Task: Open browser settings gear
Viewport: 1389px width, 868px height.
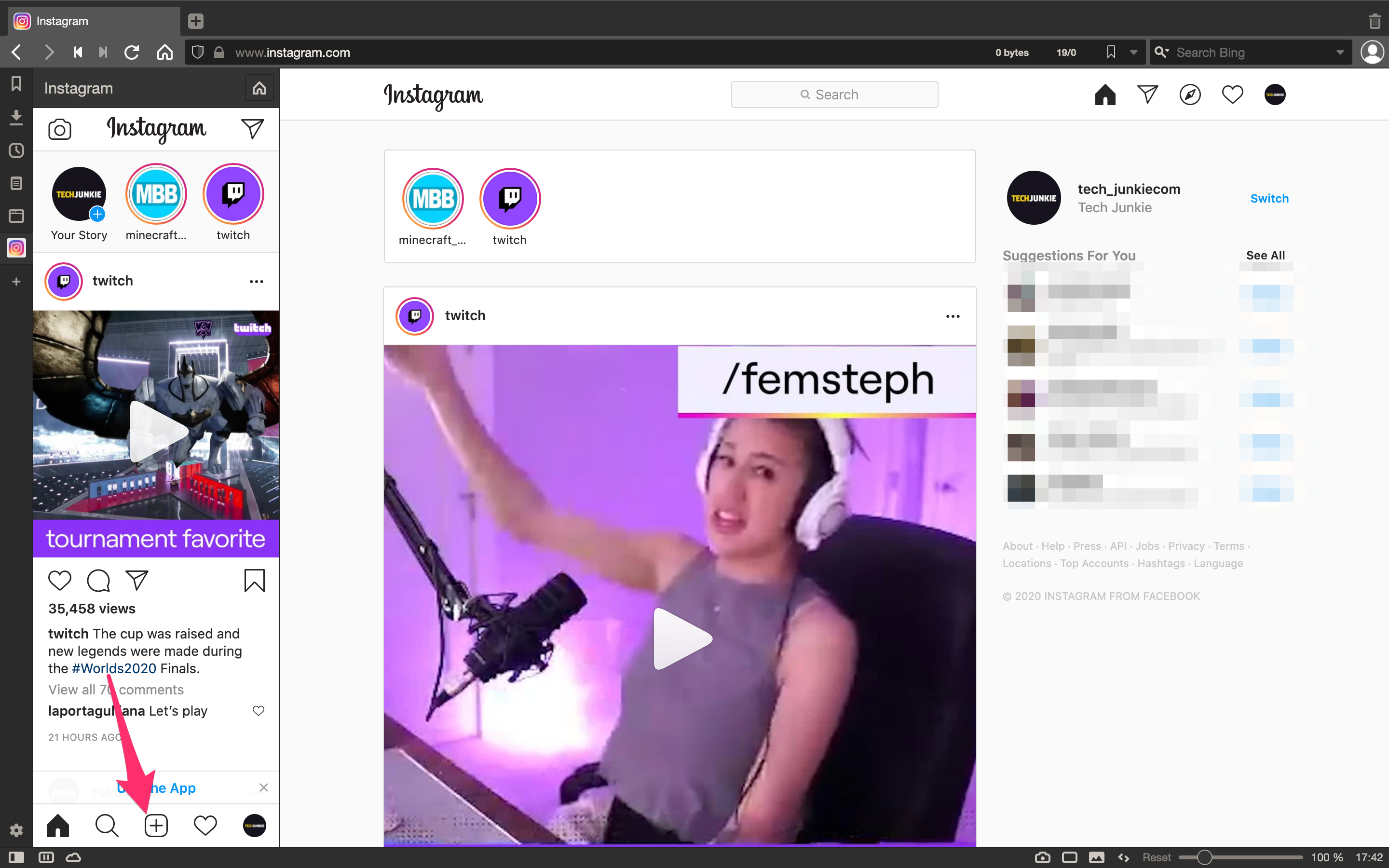Action: [16, 830]
